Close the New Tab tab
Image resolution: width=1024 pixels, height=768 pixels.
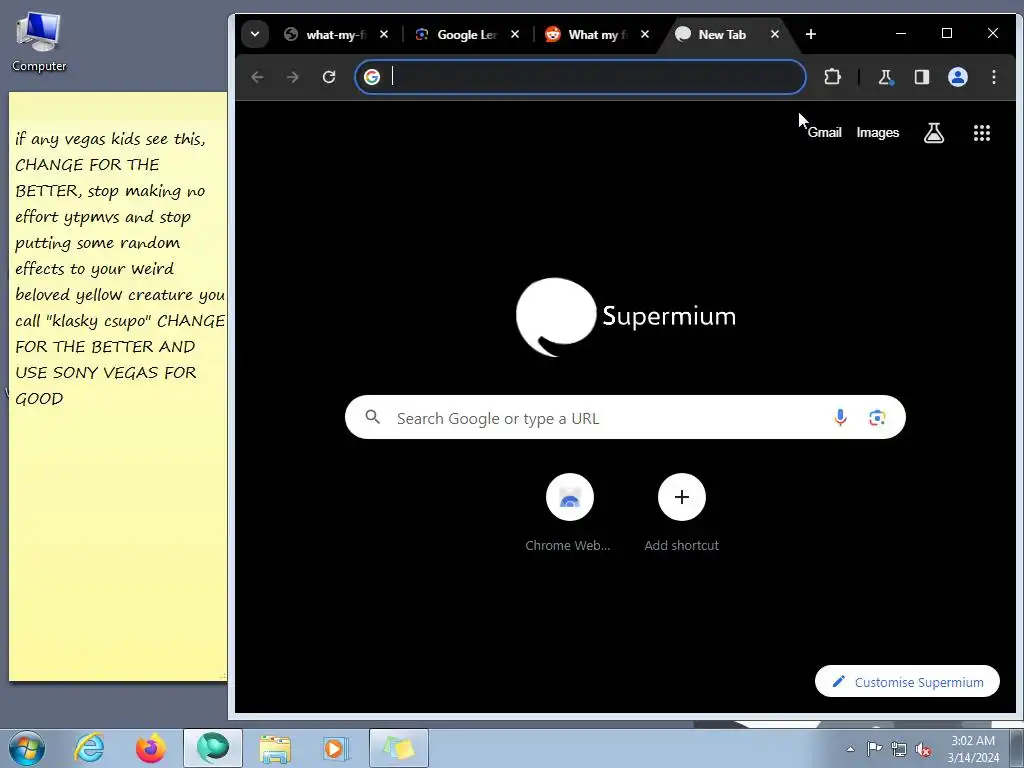coord(775,34)
